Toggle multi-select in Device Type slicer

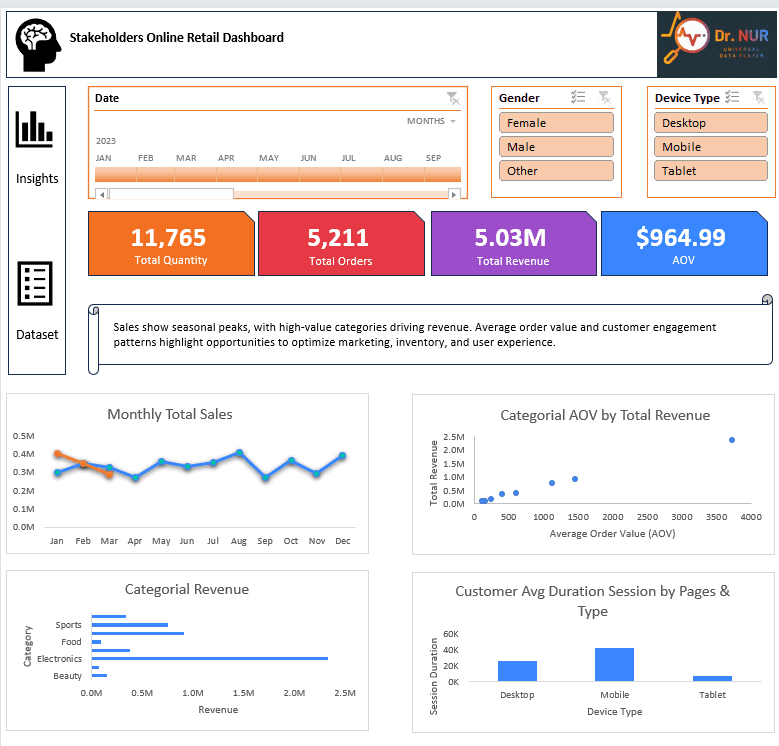[732, 97]
